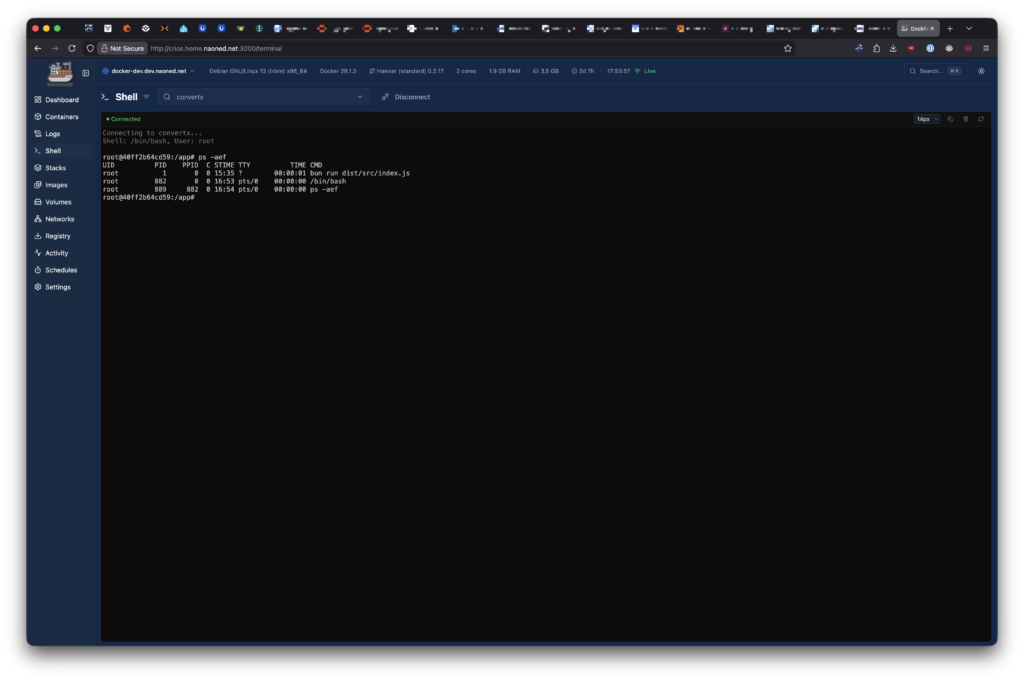Viewport: 1024px width, 681px height.
Task: Bookmark this page with star icon
Action: [788, 48]
